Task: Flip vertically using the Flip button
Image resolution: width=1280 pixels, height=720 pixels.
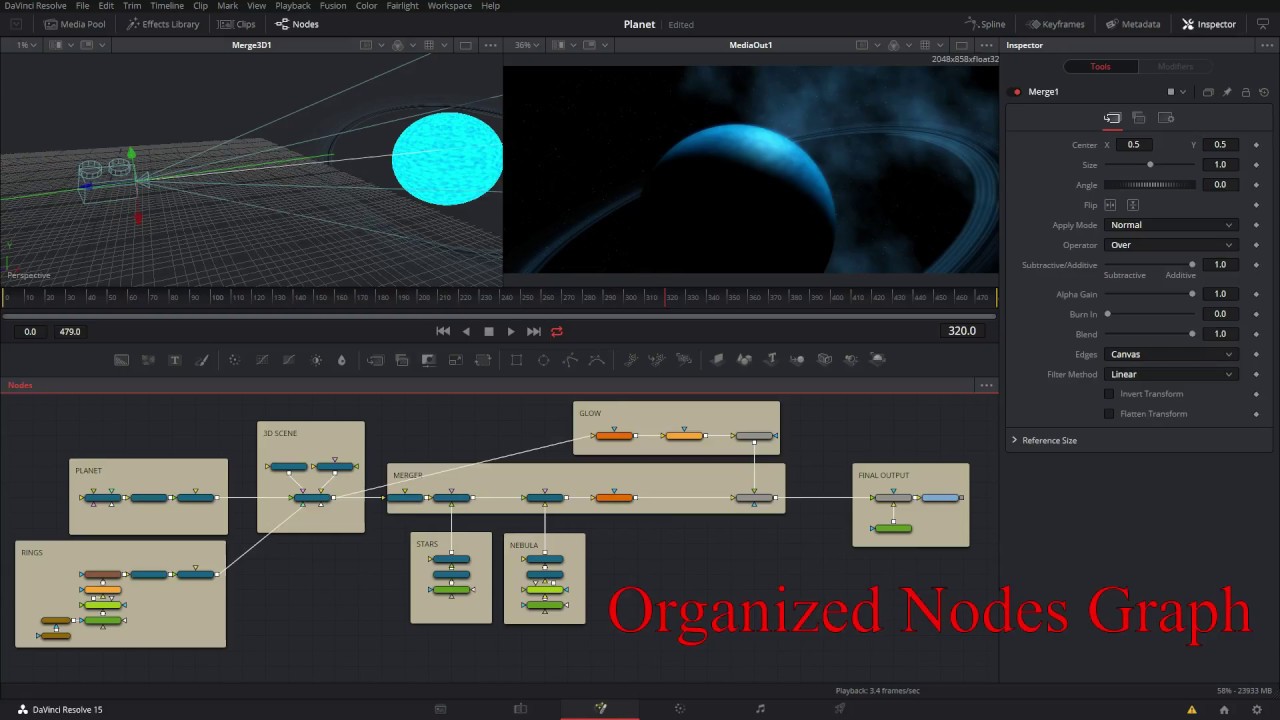Action: [x=1133, y=205]
